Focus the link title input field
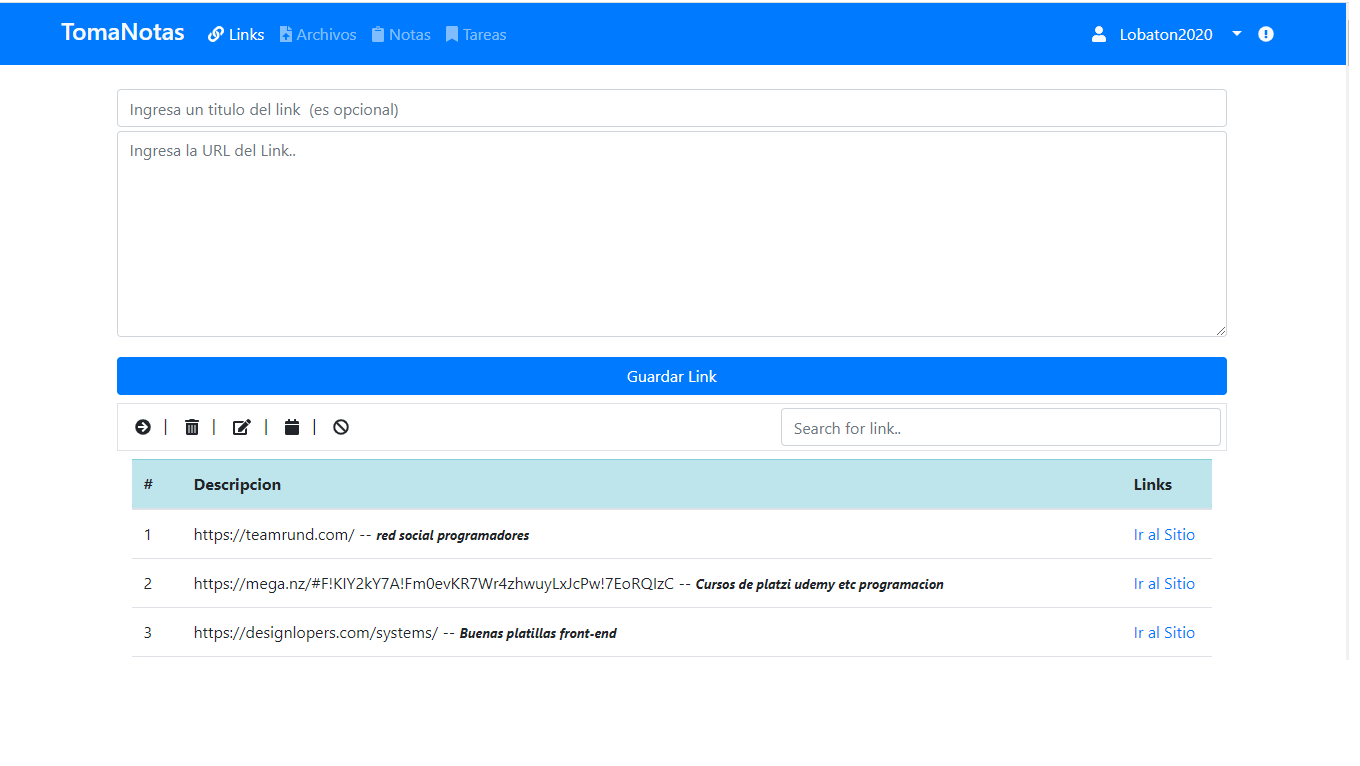Image resolution: width=1360 pixels, height=766 pixels. coord(671,109)
